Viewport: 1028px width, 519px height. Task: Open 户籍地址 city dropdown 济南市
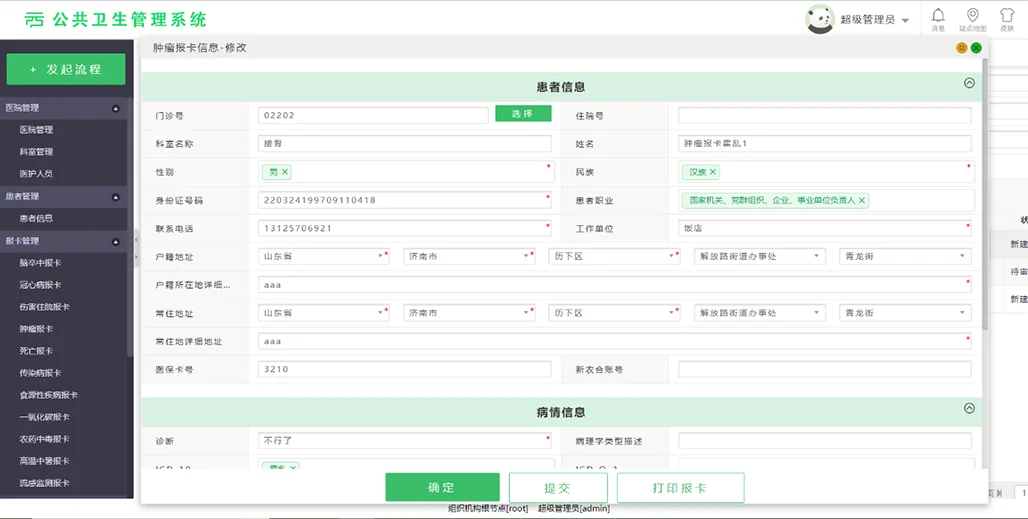tap(469, 256)
